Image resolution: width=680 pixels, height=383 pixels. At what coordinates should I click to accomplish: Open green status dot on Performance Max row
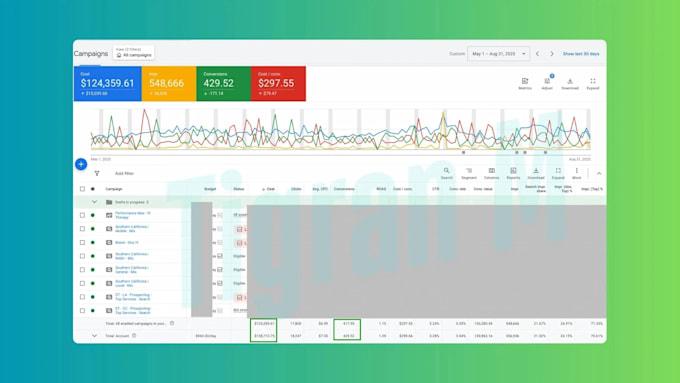93,215
